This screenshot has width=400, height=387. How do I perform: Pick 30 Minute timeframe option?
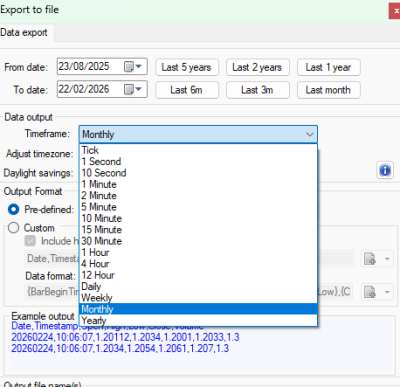coord(198,241)
